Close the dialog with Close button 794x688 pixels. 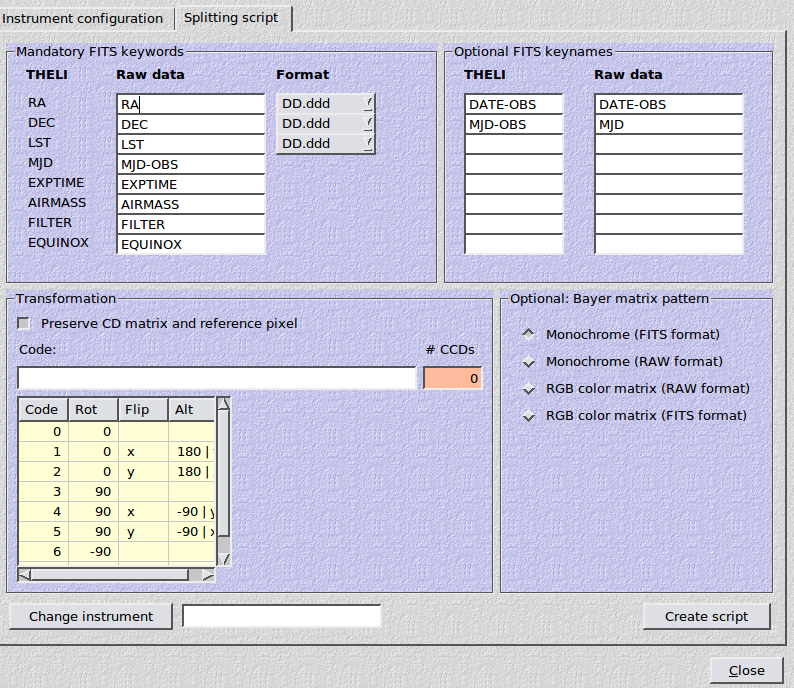tap(746, 670)
